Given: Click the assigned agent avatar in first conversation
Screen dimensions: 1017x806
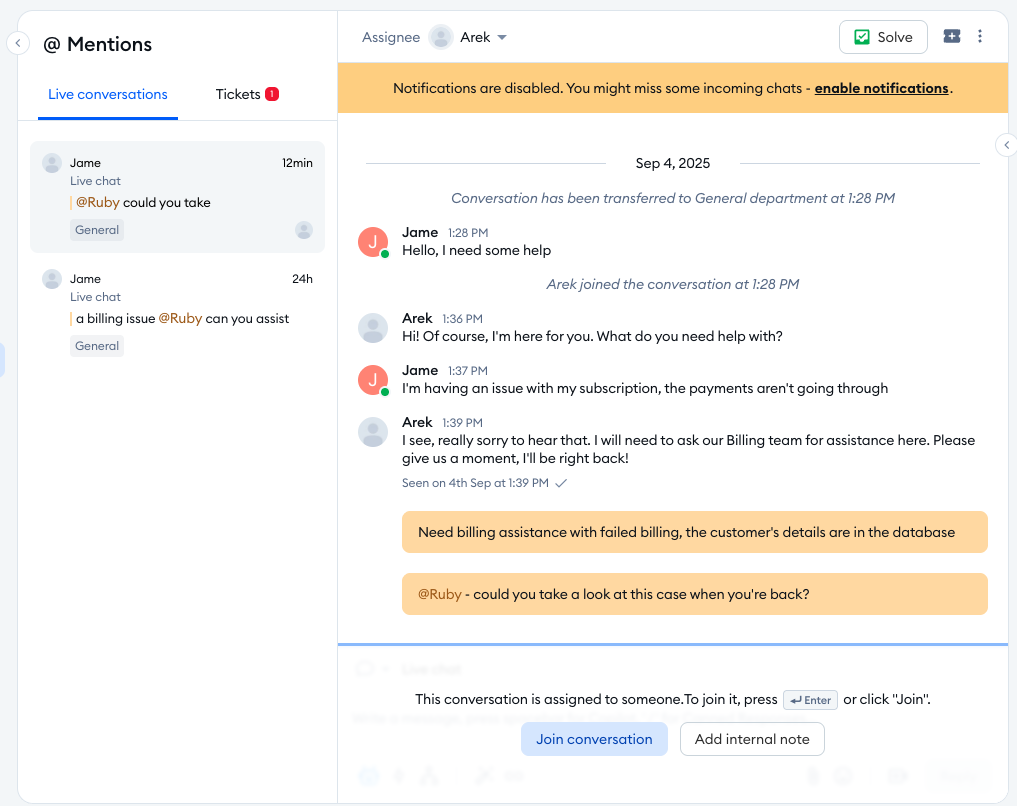Looking at the screenshot, I should pos(304,230).
